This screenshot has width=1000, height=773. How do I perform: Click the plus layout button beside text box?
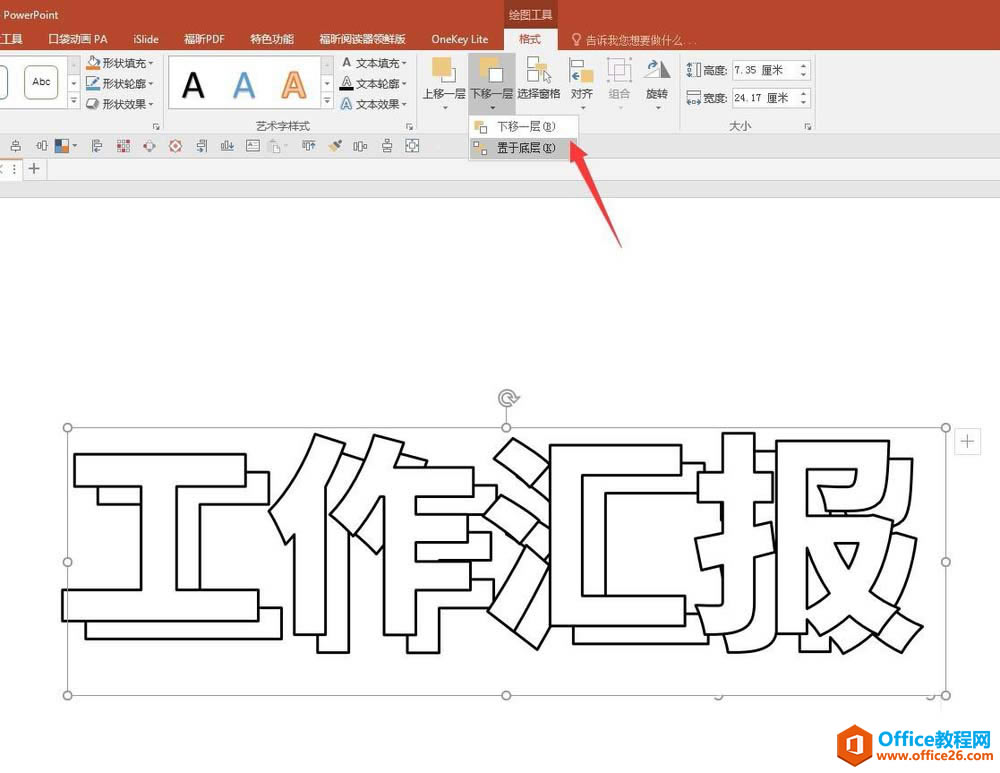tap(967, 441)
